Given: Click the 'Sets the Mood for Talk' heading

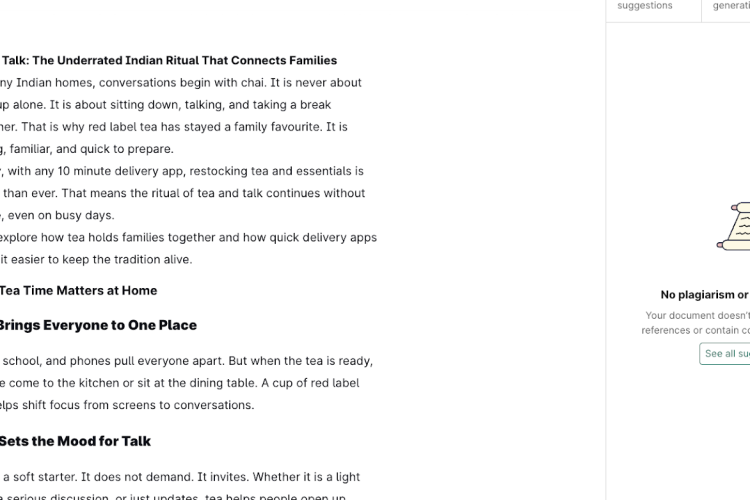Looking at the screenshot, I should (x=75, y=441).
